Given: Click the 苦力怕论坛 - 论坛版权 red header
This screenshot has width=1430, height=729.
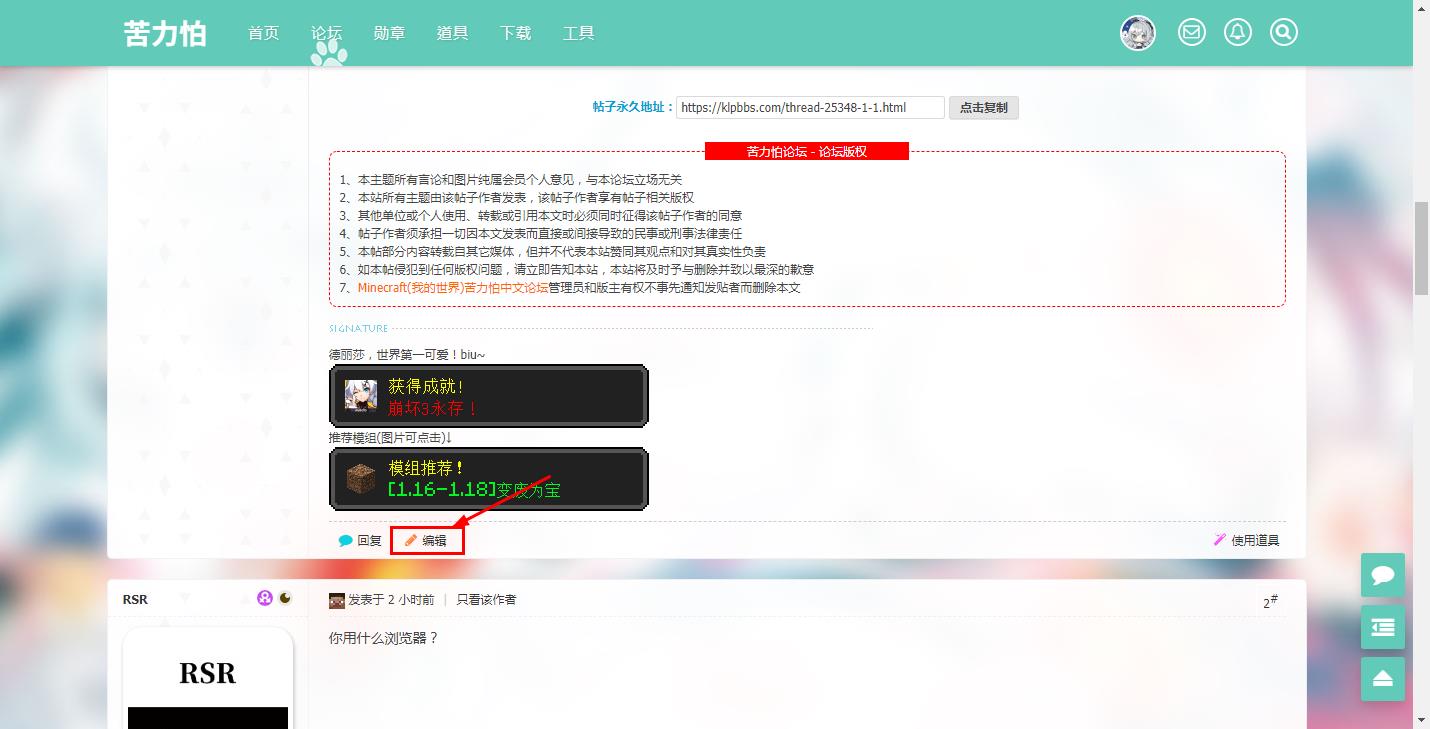Looking at the screenshot, I should [807, 151].
